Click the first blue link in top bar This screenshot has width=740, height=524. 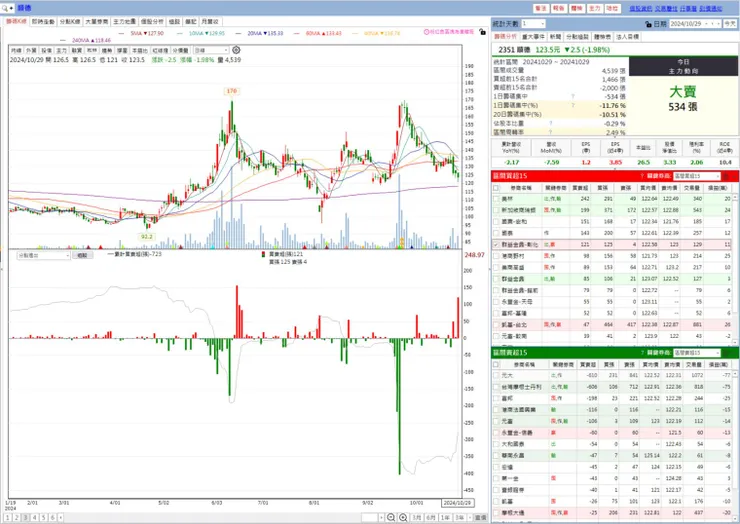point(641,8)
